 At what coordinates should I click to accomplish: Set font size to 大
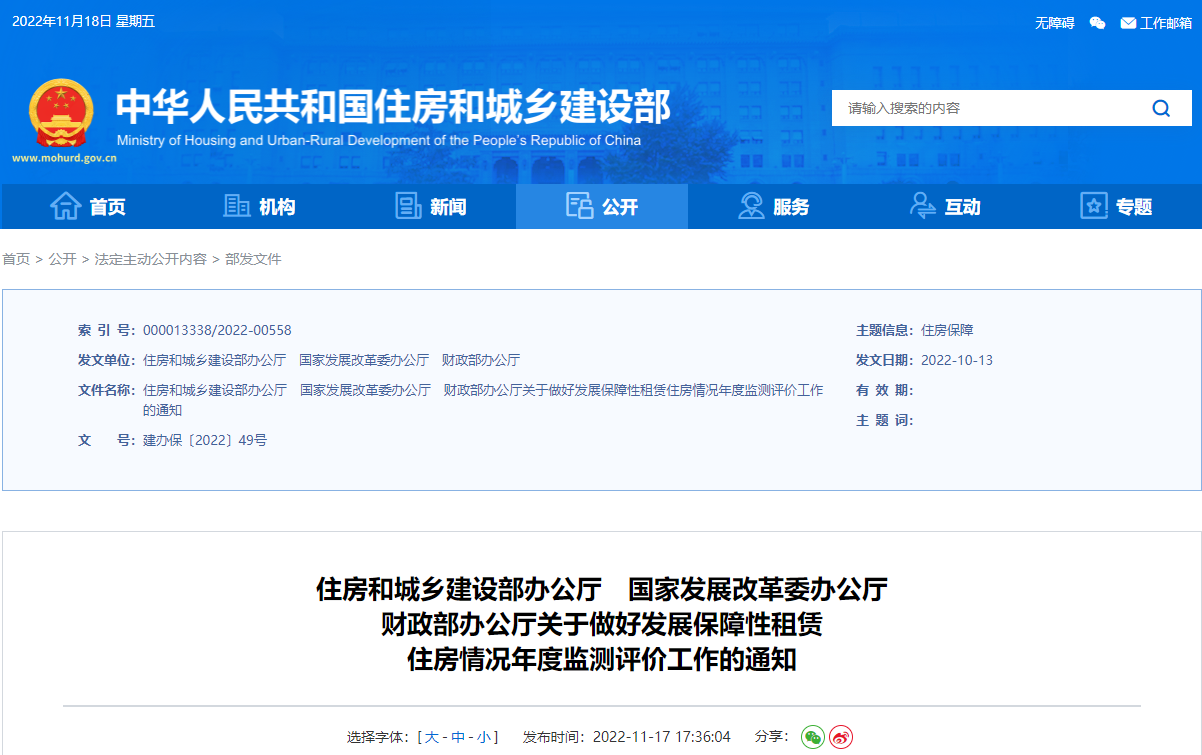tap(432, 737)
